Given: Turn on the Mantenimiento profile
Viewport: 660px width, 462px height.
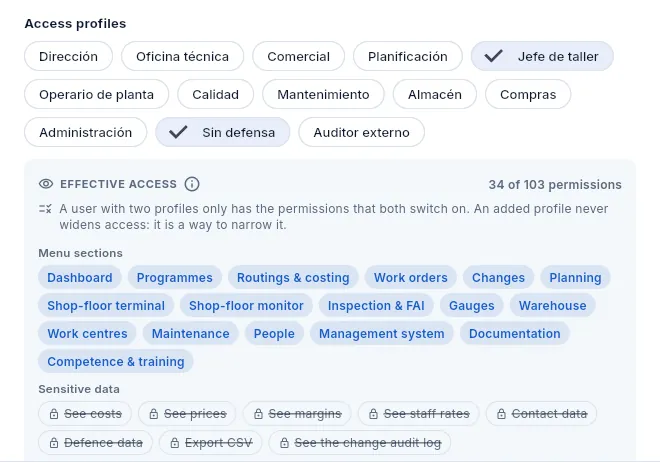Looking at the screenshot, I should click(x=323, y=94).
